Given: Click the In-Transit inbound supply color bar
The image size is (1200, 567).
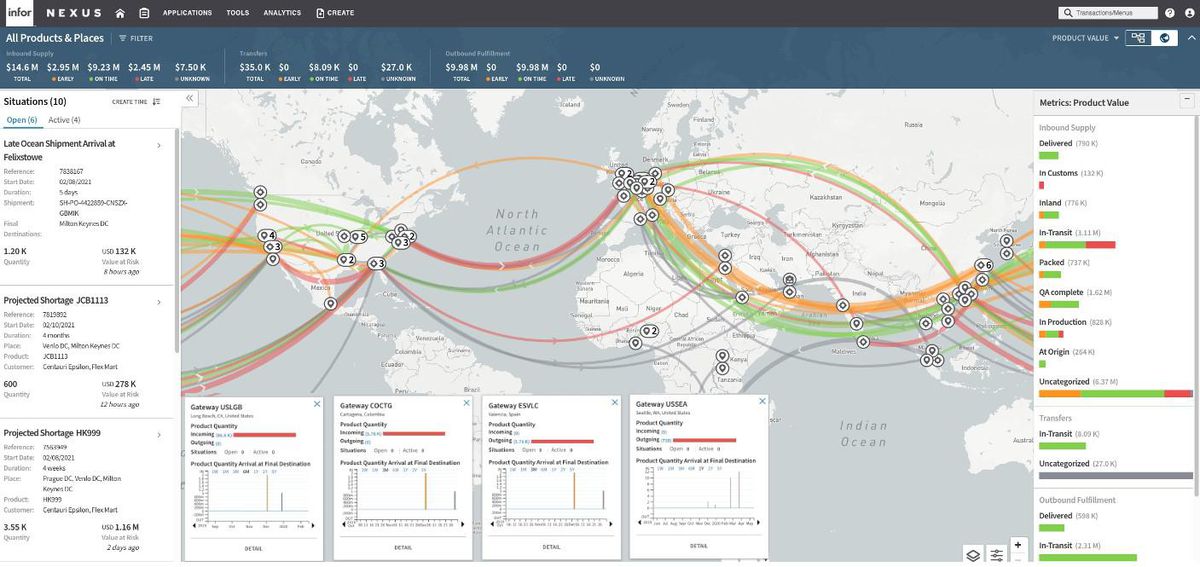Looking at the screenshot, I should pos(1077,244).
